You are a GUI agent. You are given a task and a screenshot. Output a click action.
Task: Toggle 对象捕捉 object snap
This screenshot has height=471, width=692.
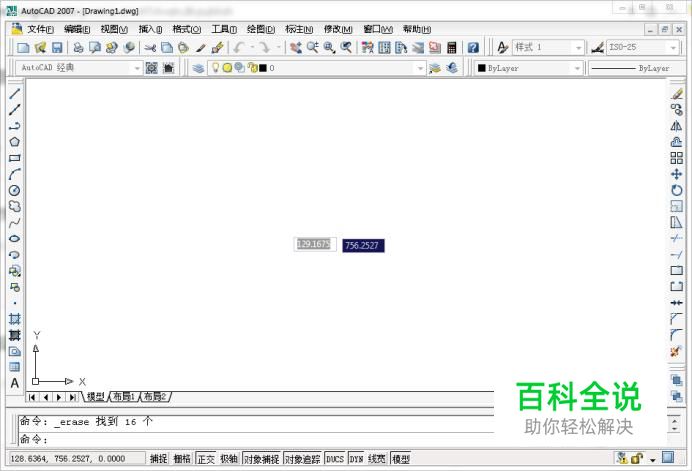[x=262, y=459]
